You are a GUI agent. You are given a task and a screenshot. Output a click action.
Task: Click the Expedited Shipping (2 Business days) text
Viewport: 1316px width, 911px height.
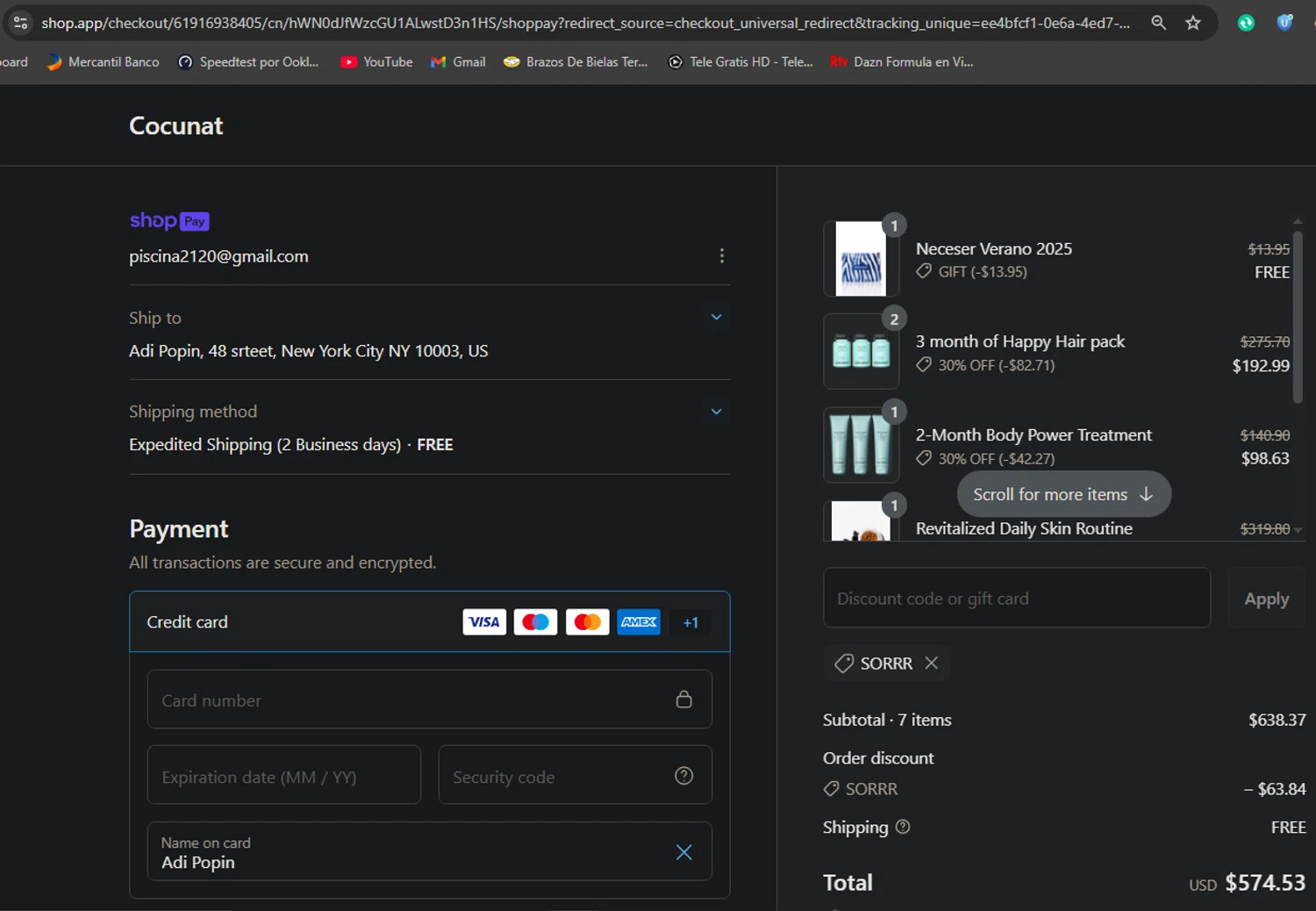[265, 444]
